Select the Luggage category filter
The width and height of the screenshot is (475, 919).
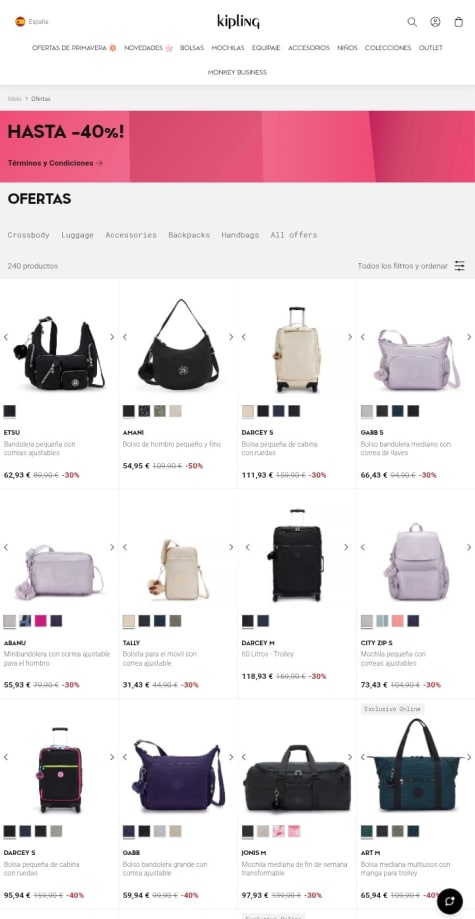[x=77, y=235]
